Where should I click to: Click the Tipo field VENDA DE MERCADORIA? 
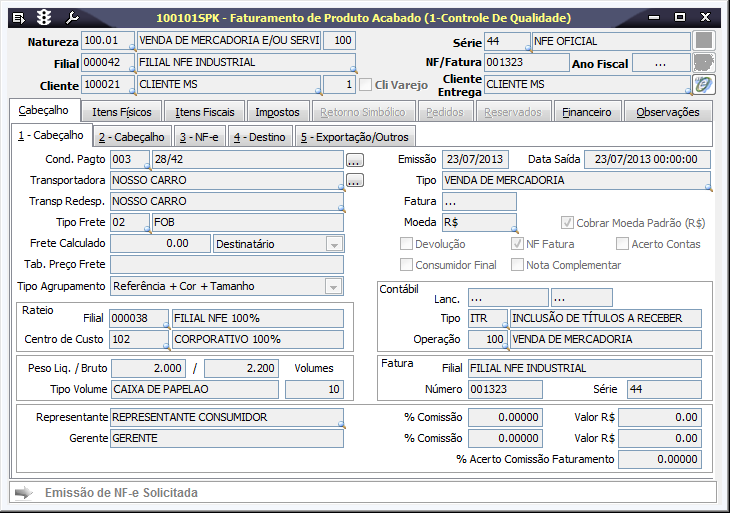click(576, 181)
